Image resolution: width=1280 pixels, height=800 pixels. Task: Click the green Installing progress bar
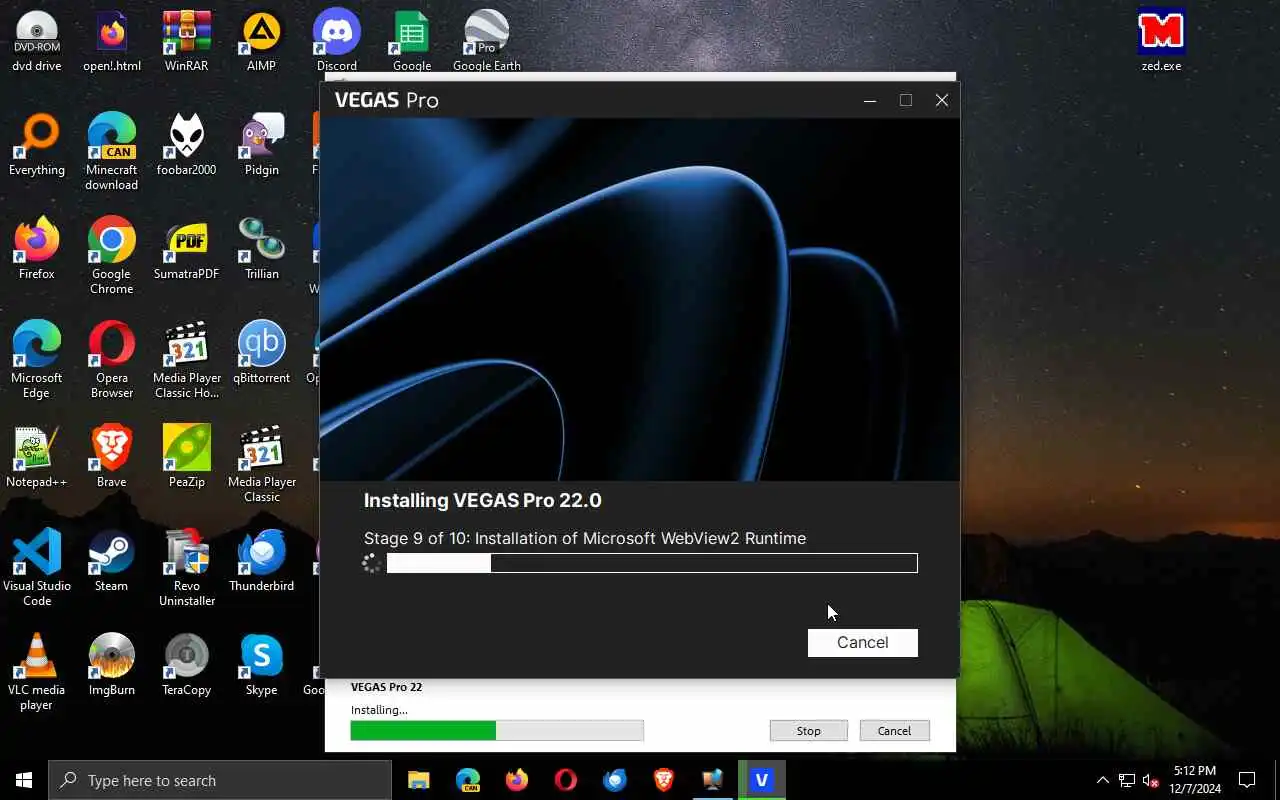pos(497,731)
